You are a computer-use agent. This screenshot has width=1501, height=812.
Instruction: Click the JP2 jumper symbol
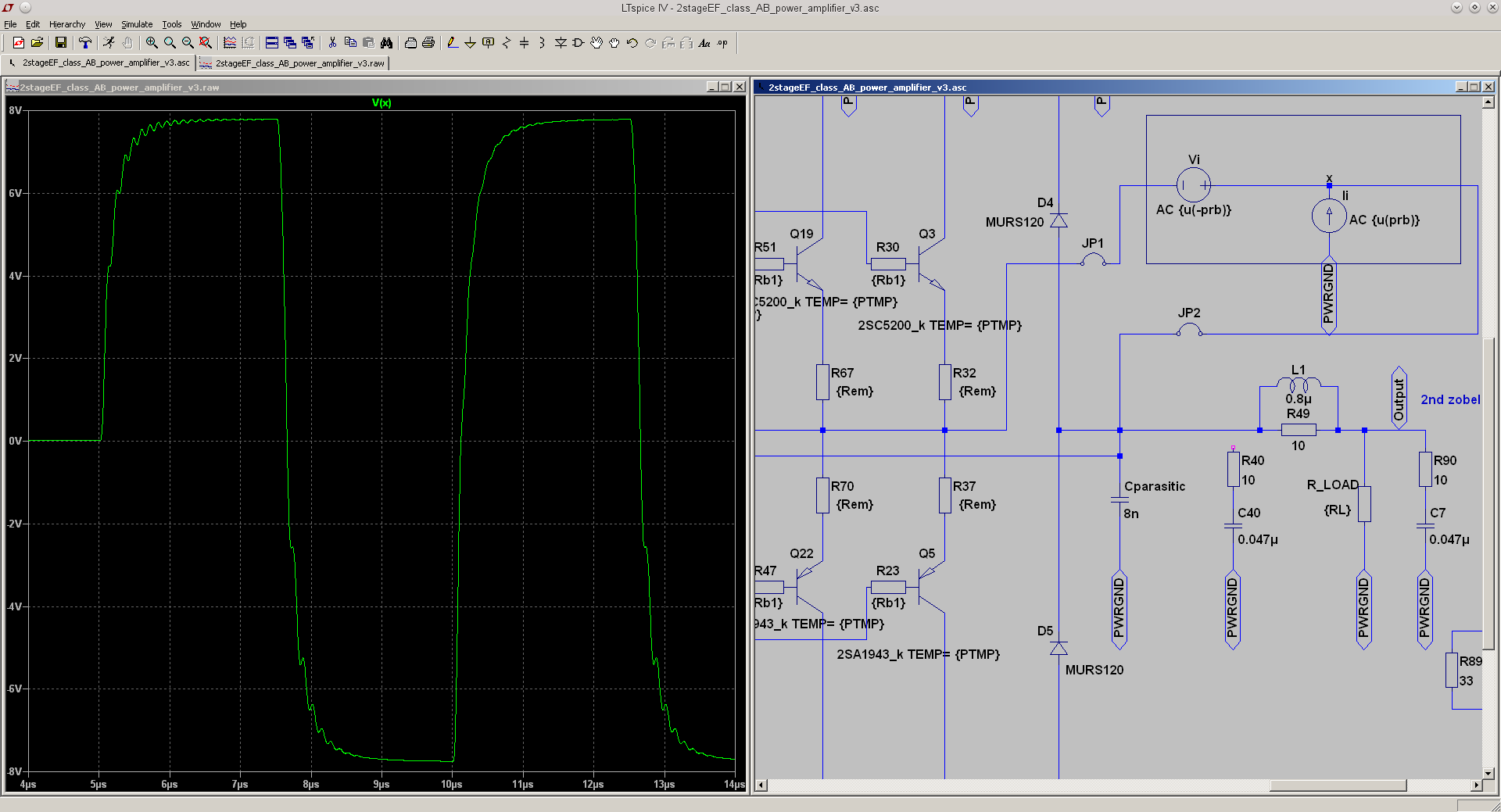1189,330
